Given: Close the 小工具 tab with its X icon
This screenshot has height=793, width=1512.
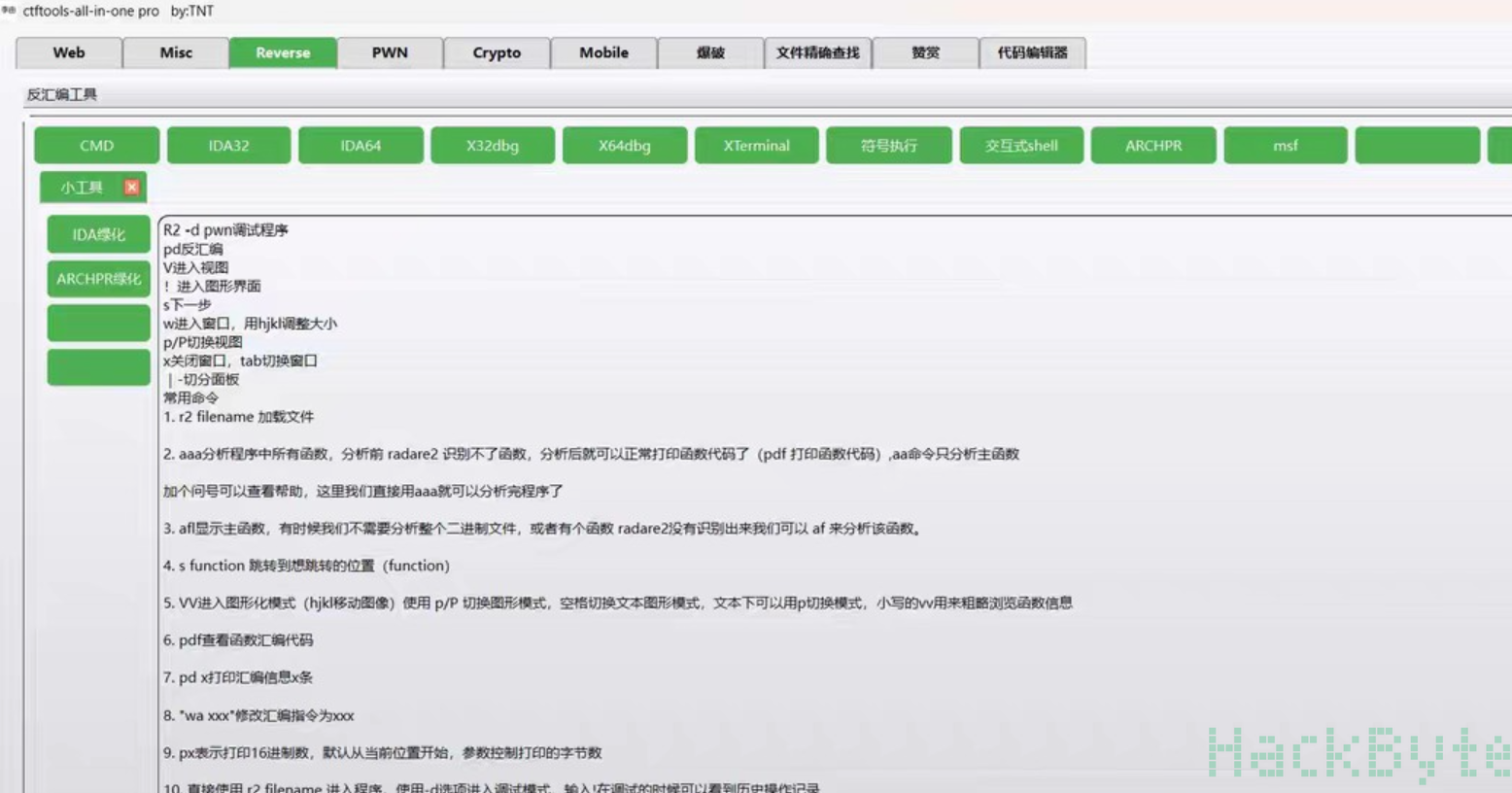Looking at the screenshot, I should click(131, 187).
